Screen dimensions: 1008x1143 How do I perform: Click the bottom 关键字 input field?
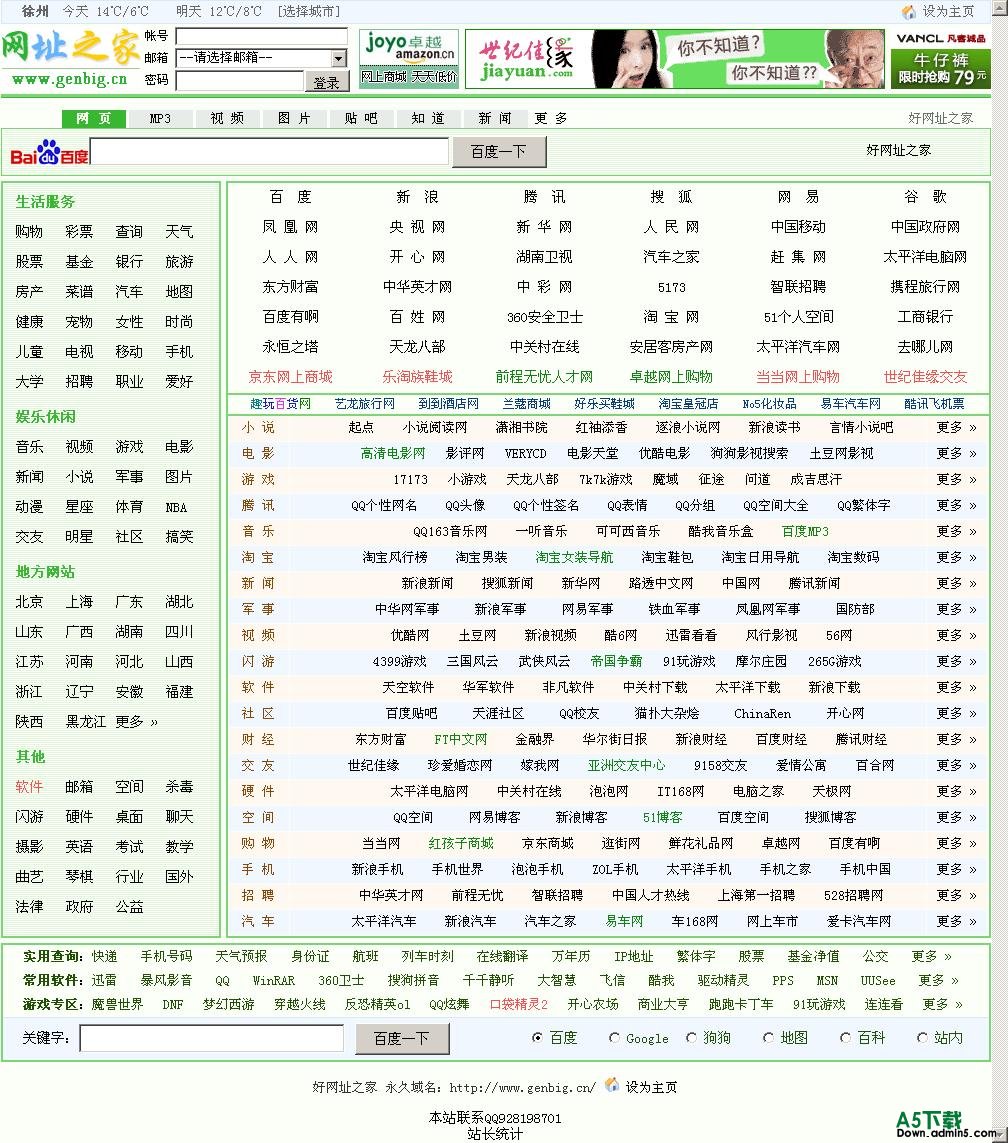[211, 1038]
